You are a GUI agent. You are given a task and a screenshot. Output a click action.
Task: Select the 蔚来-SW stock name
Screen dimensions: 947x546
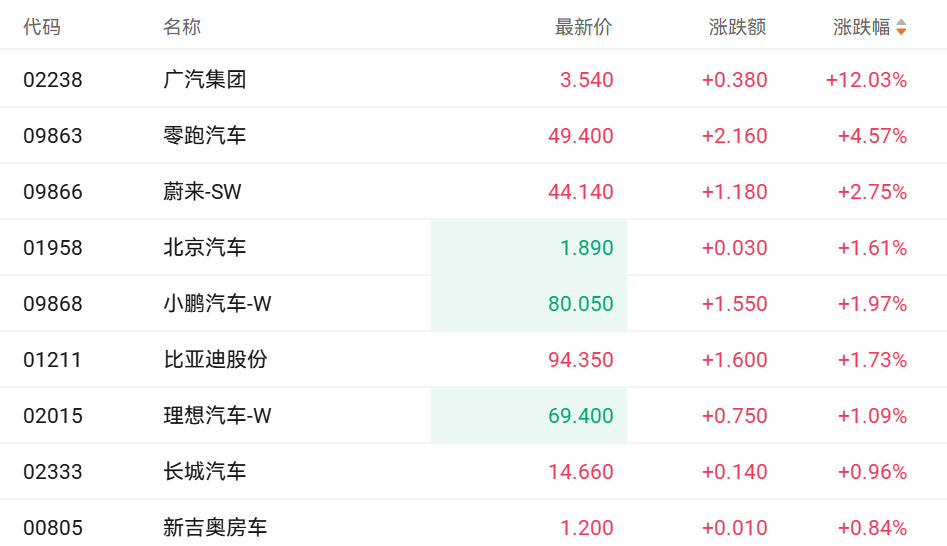pyautogui.click(x=202, y=192)
